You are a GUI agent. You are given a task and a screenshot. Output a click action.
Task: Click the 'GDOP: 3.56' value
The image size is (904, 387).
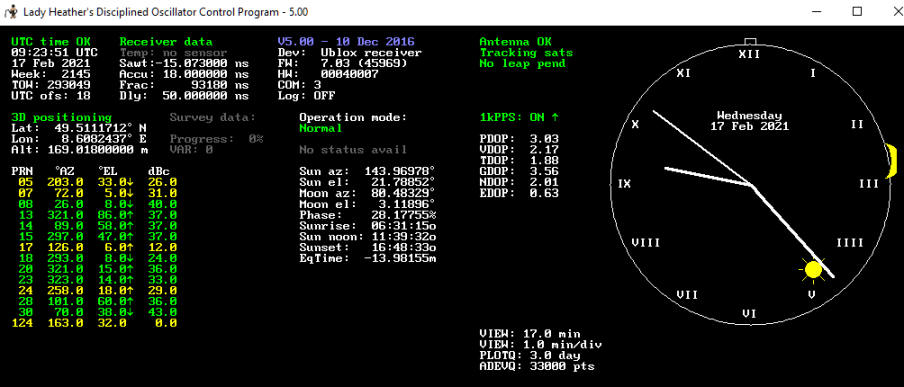point(519,171)
